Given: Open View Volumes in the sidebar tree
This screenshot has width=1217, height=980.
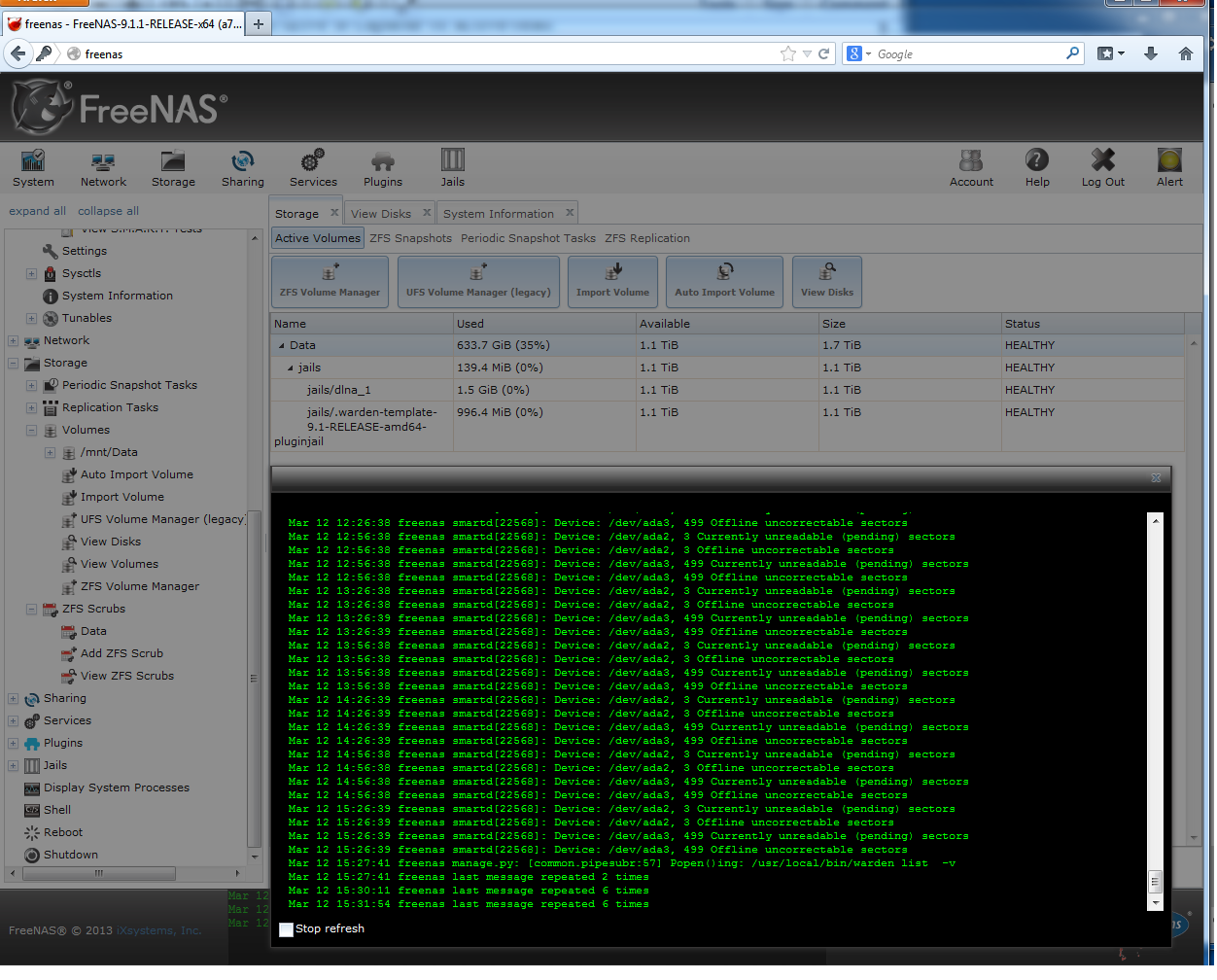Looking at the screenshot, I should click(120, 564).
